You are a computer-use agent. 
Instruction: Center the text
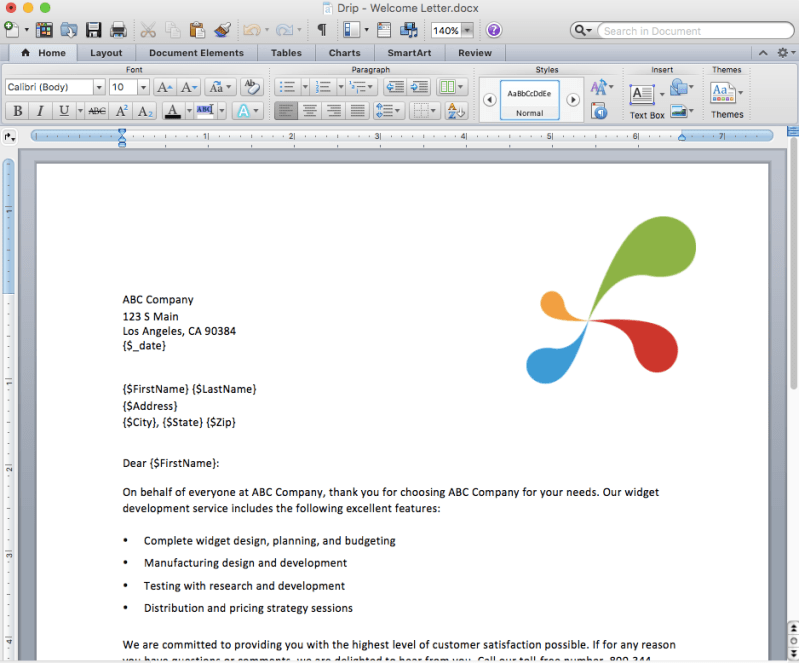pos(310,111)
